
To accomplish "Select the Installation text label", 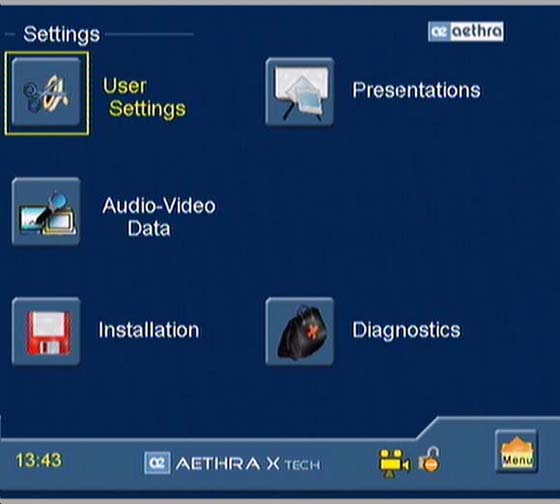I will (x=149, y=330).
